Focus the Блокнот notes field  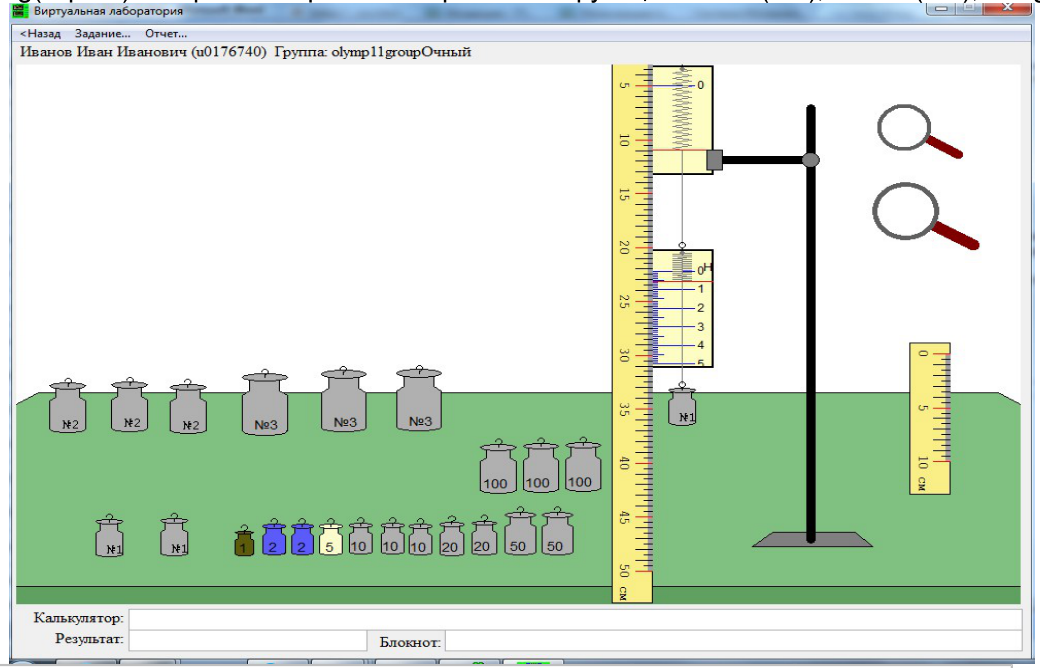[x=734, y=641]
